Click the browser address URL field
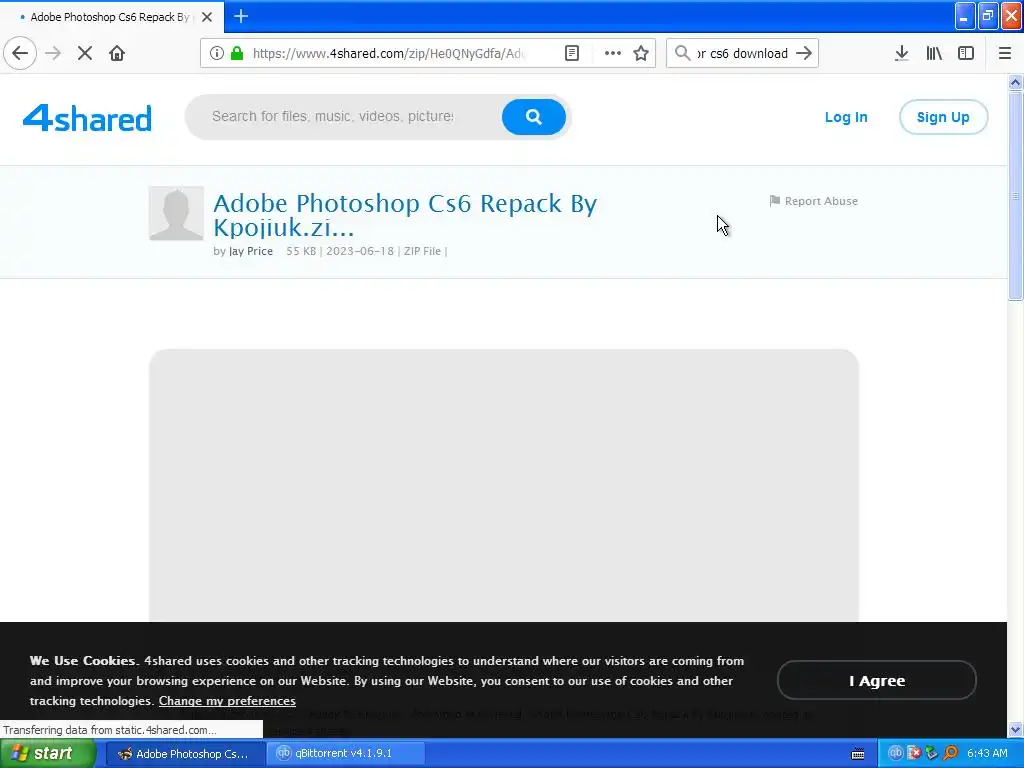 coord(388,53)
